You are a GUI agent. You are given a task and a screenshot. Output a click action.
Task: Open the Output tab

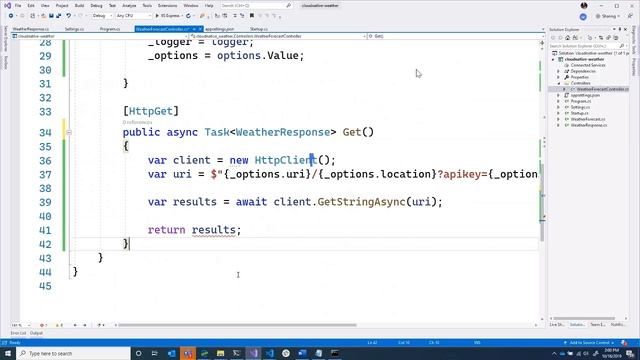coord(36,333)
